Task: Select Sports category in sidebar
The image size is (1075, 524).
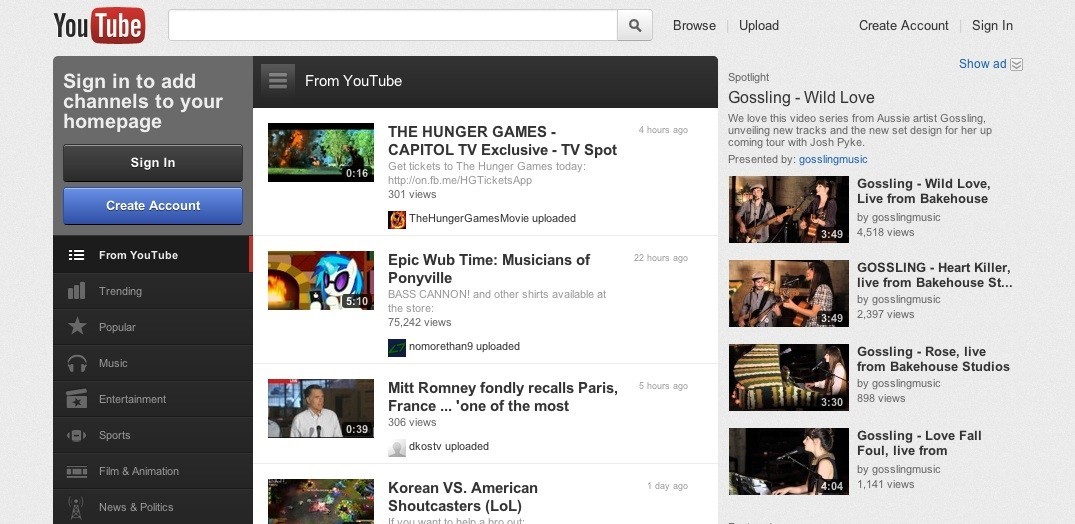Action: tap(152, 435)
